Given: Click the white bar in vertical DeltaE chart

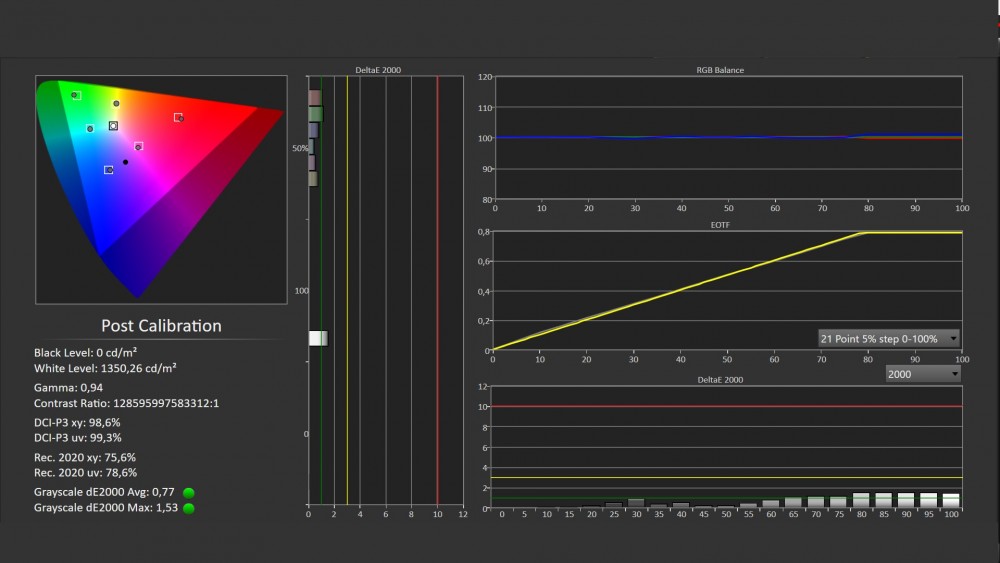Looking at the screenshot, I should (318, 338).
